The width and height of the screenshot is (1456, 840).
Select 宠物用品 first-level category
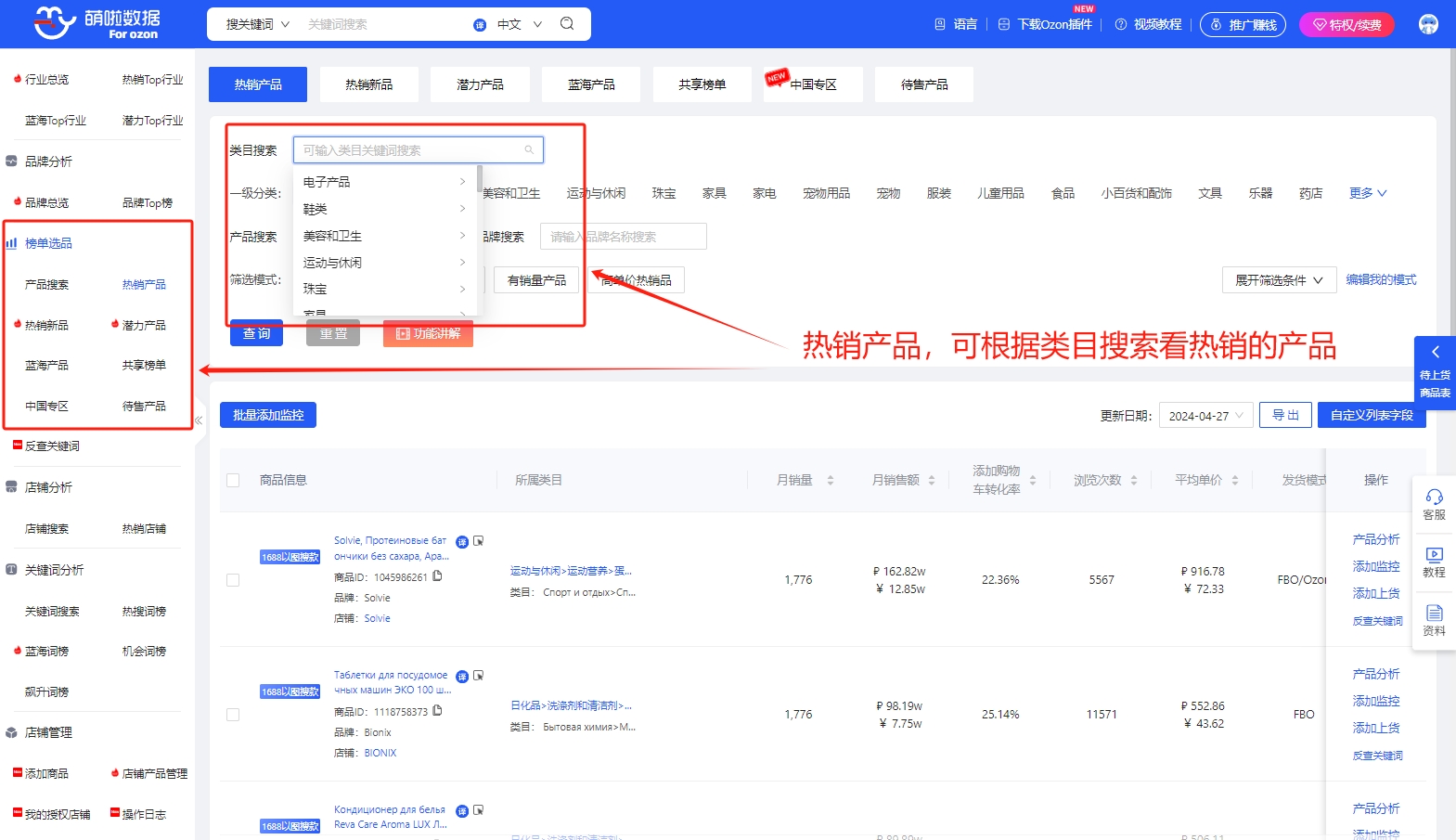coord(826,193)
